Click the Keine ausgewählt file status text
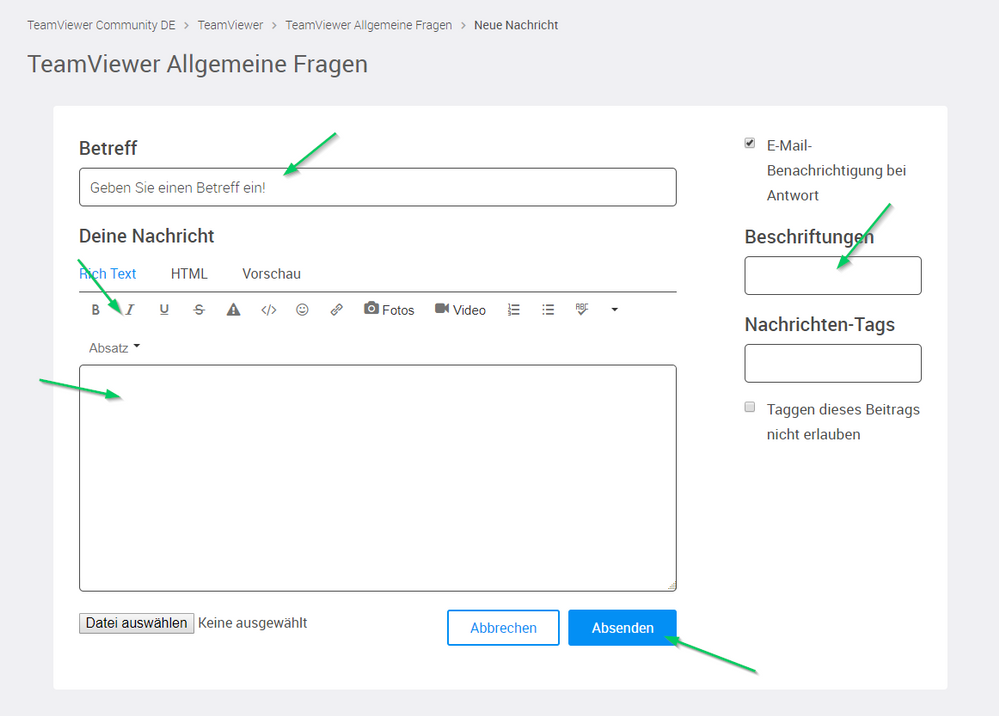Viewport: 999px width, 716px height. (x=252, y=623)
